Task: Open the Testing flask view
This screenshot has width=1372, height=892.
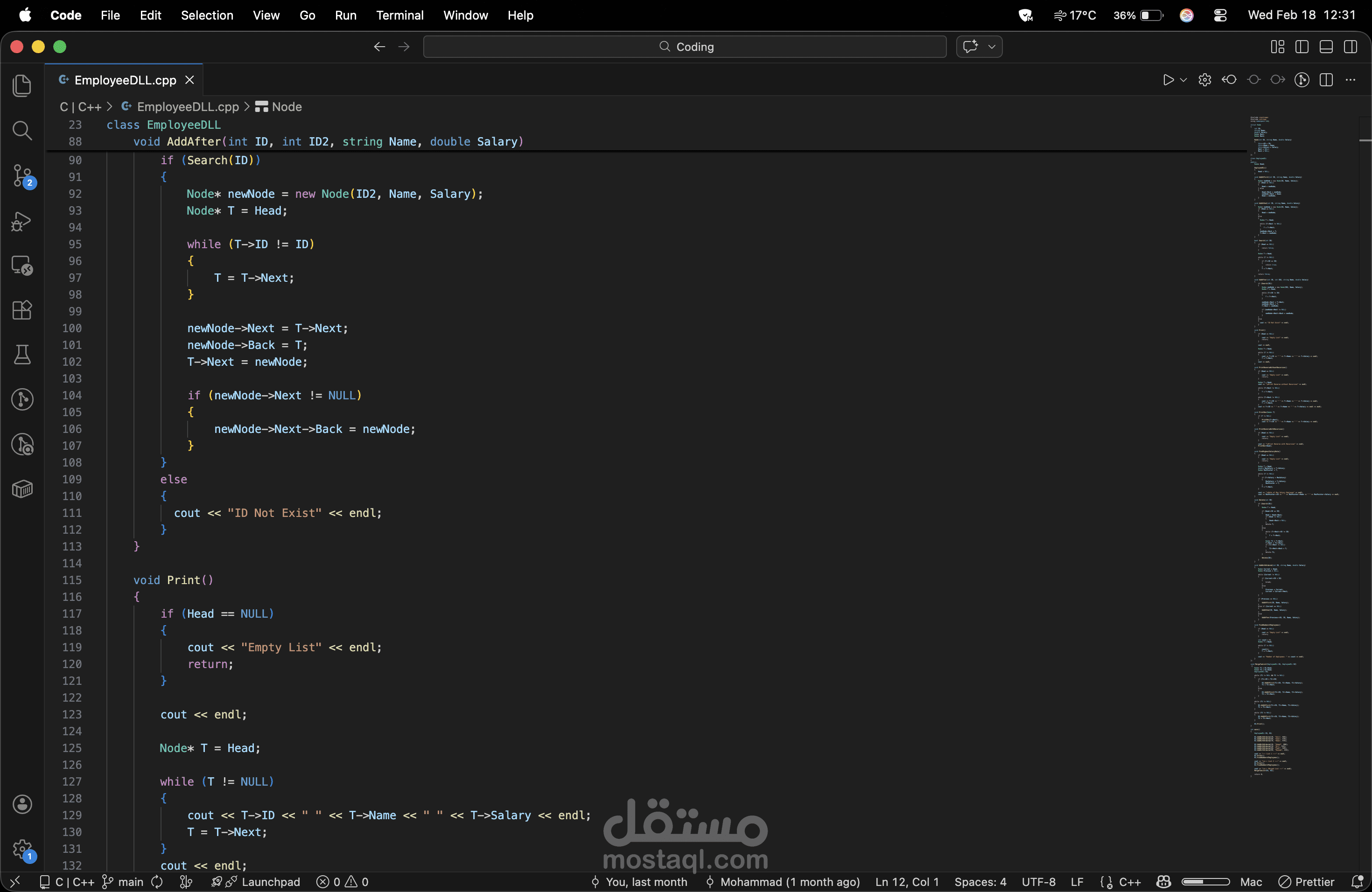Action: 22,355
